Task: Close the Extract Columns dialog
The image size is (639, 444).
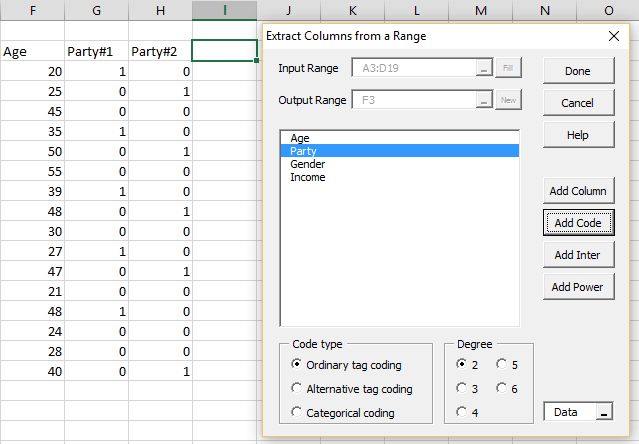Action: coord(614,37)
